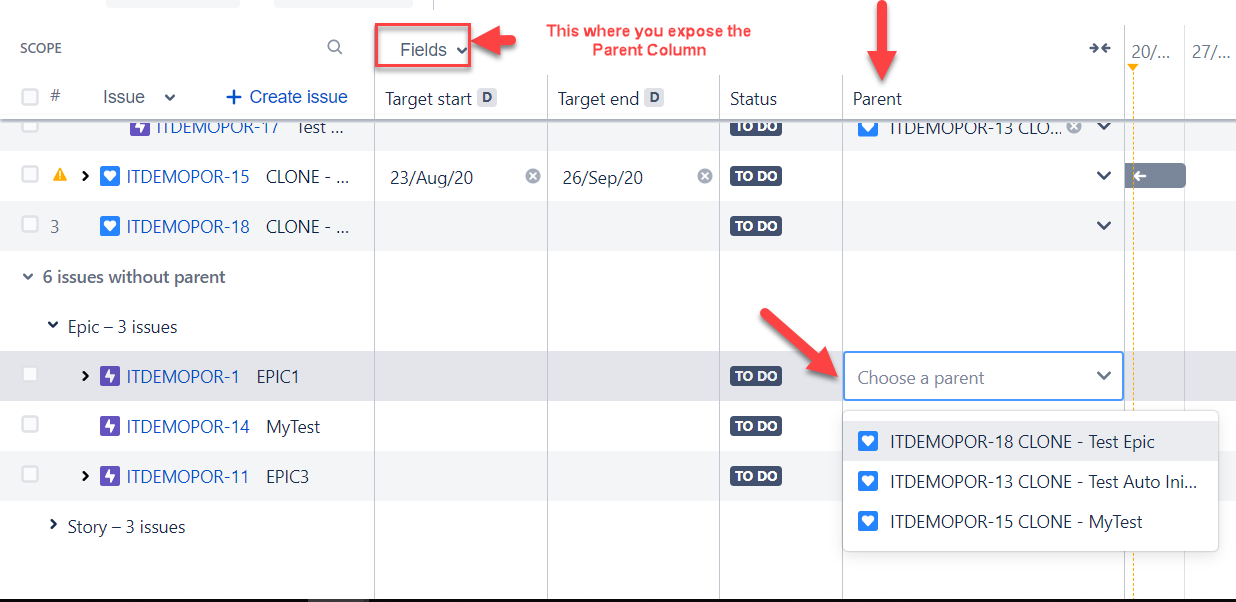Remove parent ITDEMOPOR-13 via its x icon
The height and width of the screenshot is (602, 1236).
pyautogui.click(x=1075, y=127)
